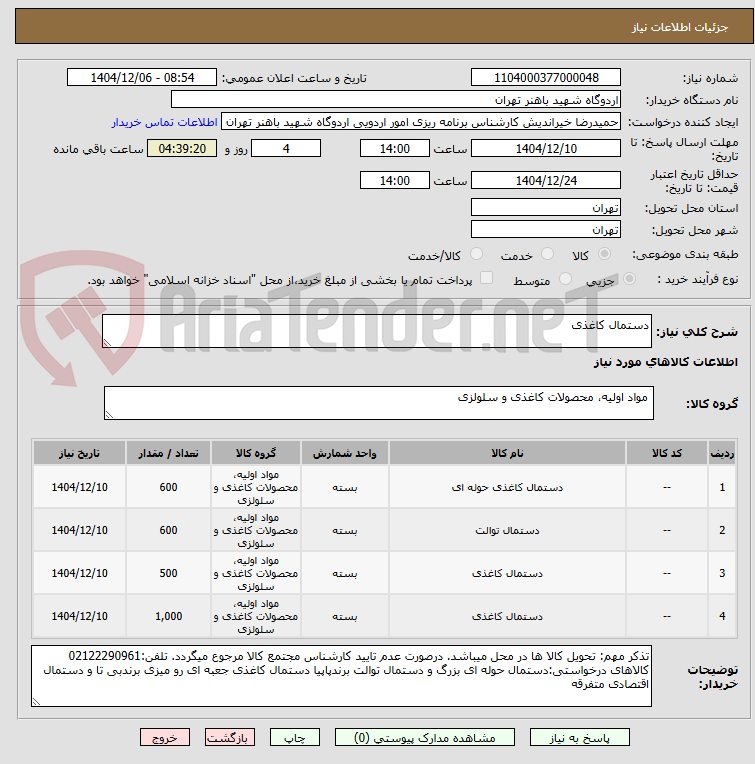Click unit بسته in row 3
This screenshot has width=755, height=764.
point(345,573)
